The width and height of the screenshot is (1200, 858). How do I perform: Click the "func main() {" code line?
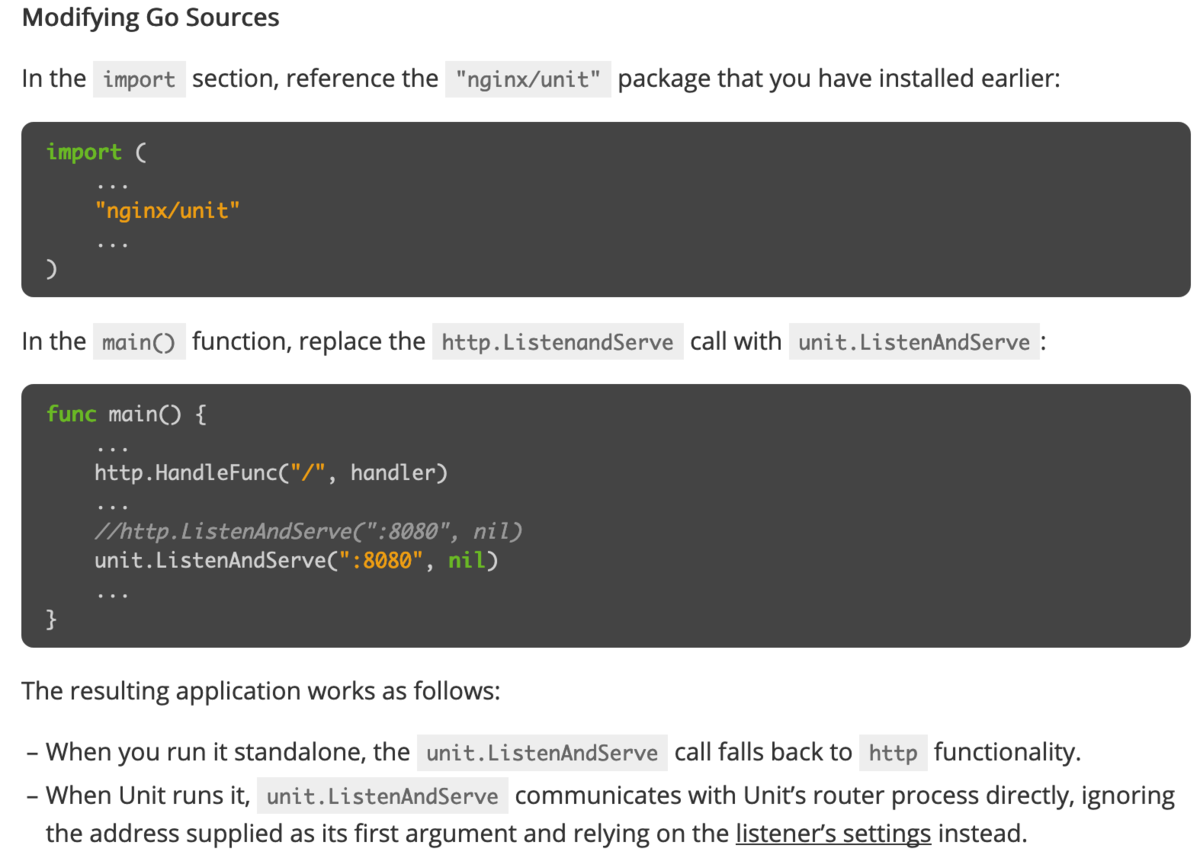[126, 414]
